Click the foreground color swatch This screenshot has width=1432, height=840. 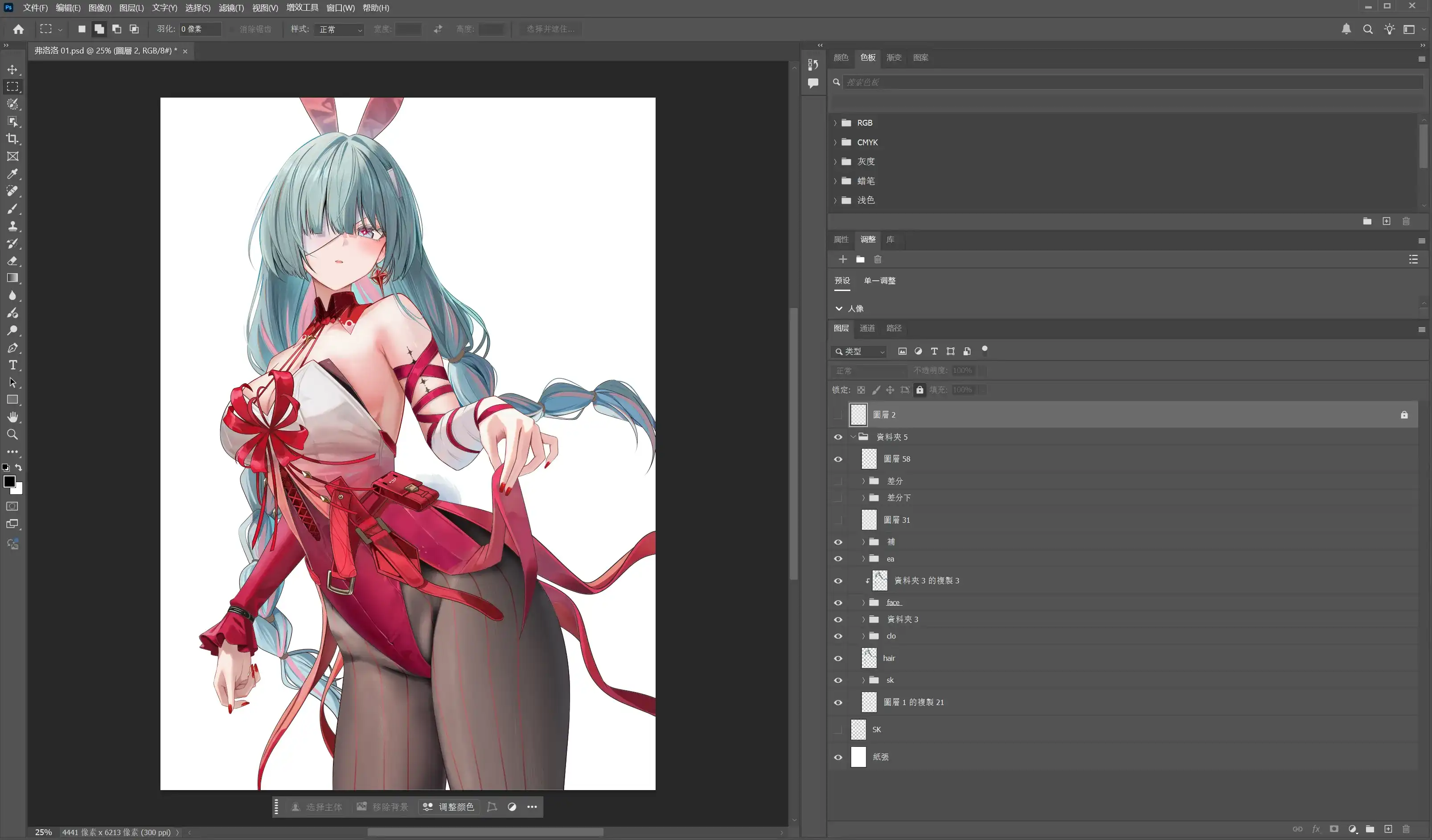click(9, 481)
